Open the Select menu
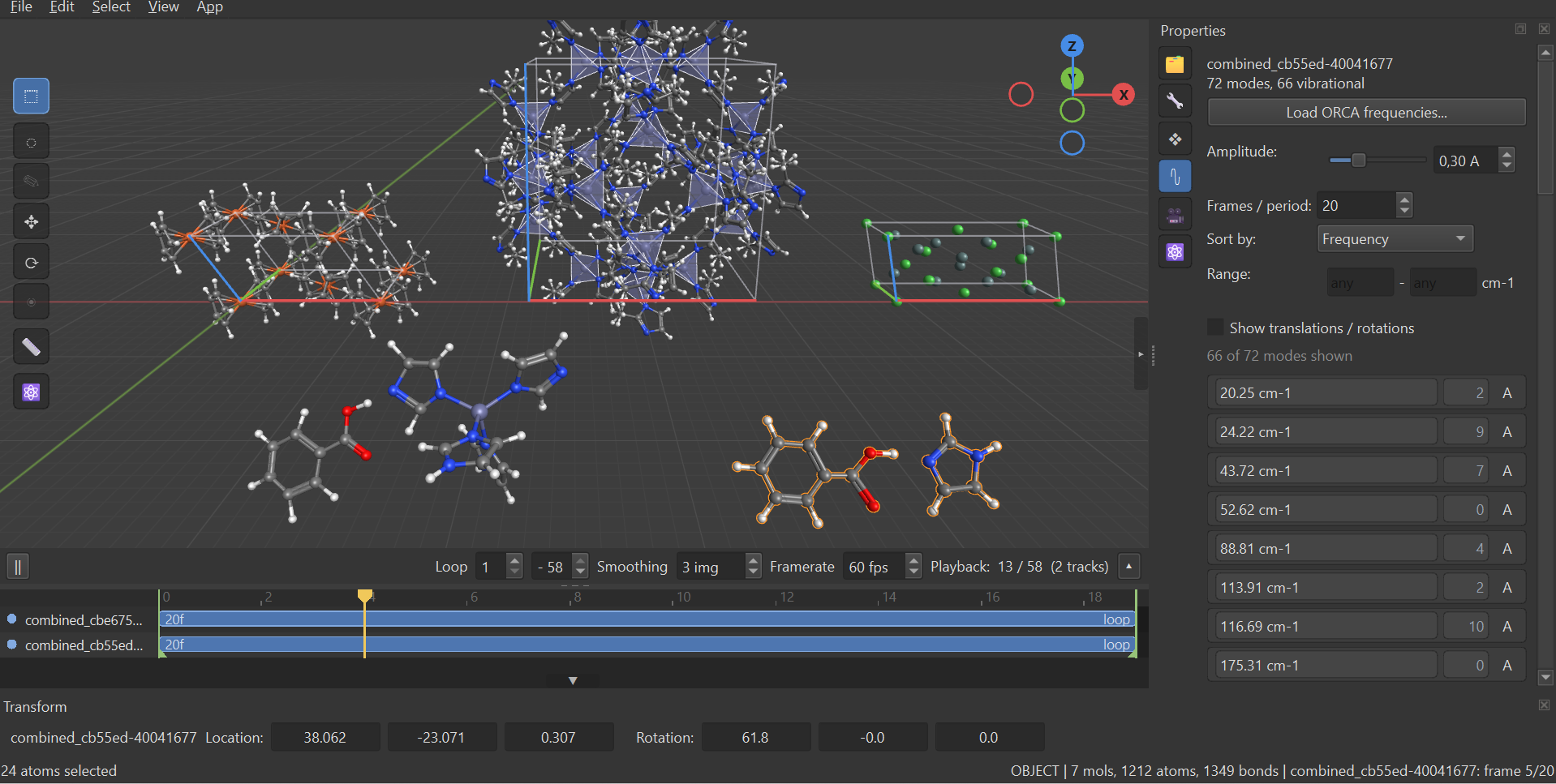The width and height of the screenshot is (1556, 784). [x=111, y=7]
